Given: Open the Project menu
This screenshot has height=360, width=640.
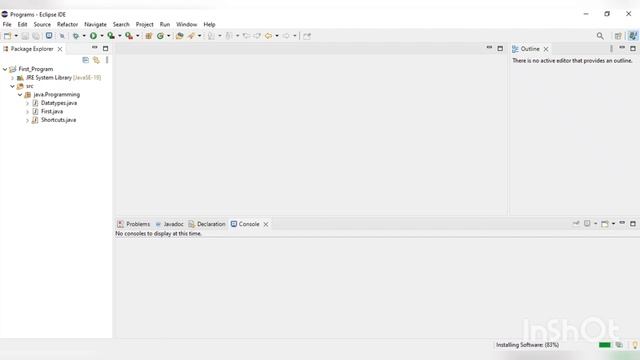Looking at the screenshot, I should 144,24.
